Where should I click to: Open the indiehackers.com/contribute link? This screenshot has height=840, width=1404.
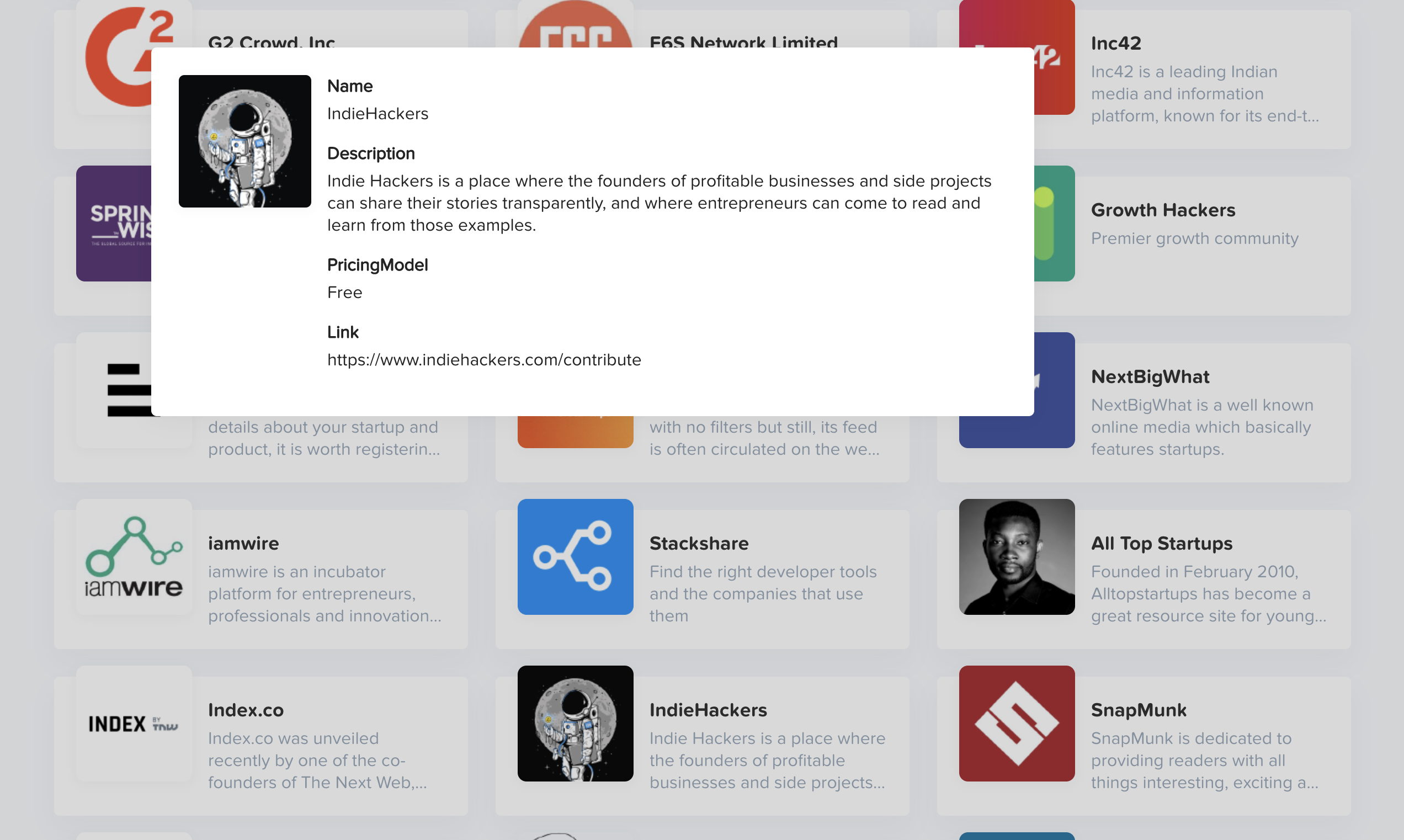click(x=484, y=359)
